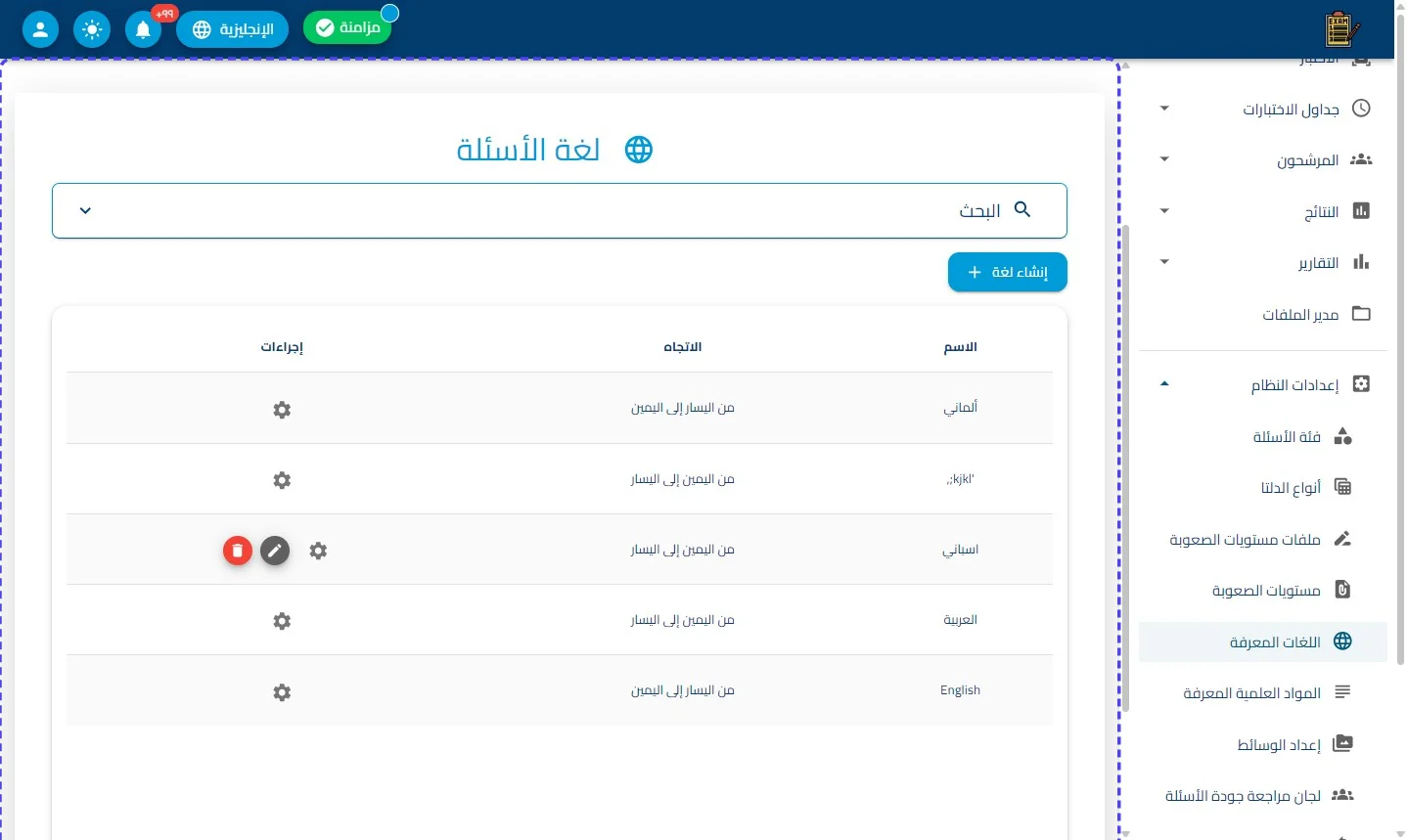Click the icon beside ملفات مستويات الصعوبة
Image resolution: width=1407 pixels, height=840 pixels.
(1342, 539)
